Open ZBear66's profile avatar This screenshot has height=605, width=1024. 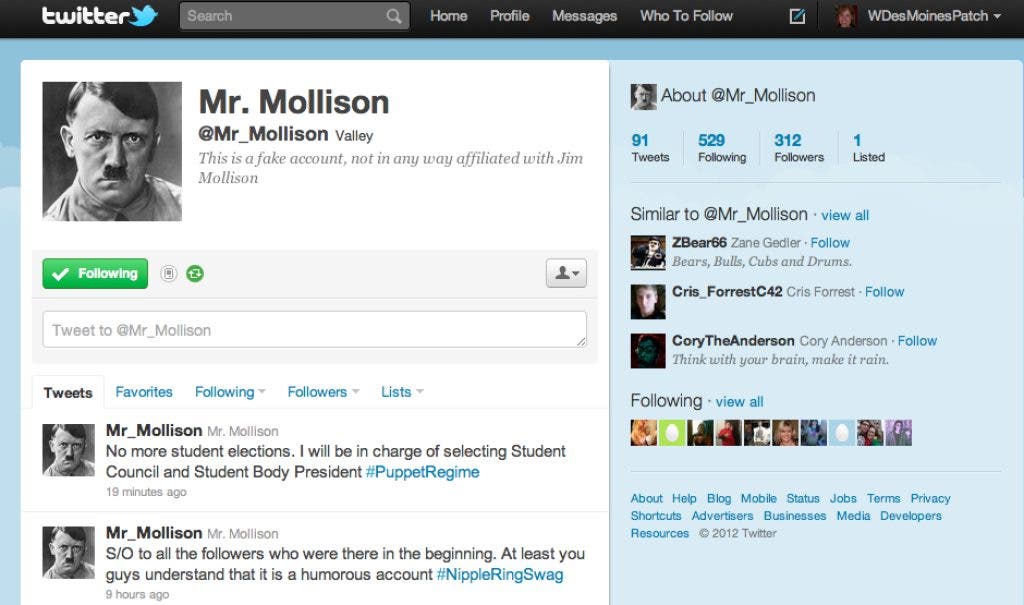648,252
